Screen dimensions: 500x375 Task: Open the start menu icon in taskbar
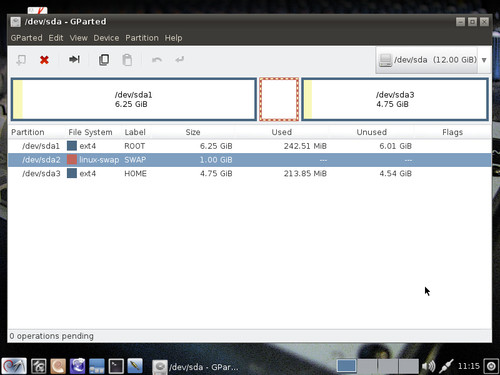click(x=14, y=366)
